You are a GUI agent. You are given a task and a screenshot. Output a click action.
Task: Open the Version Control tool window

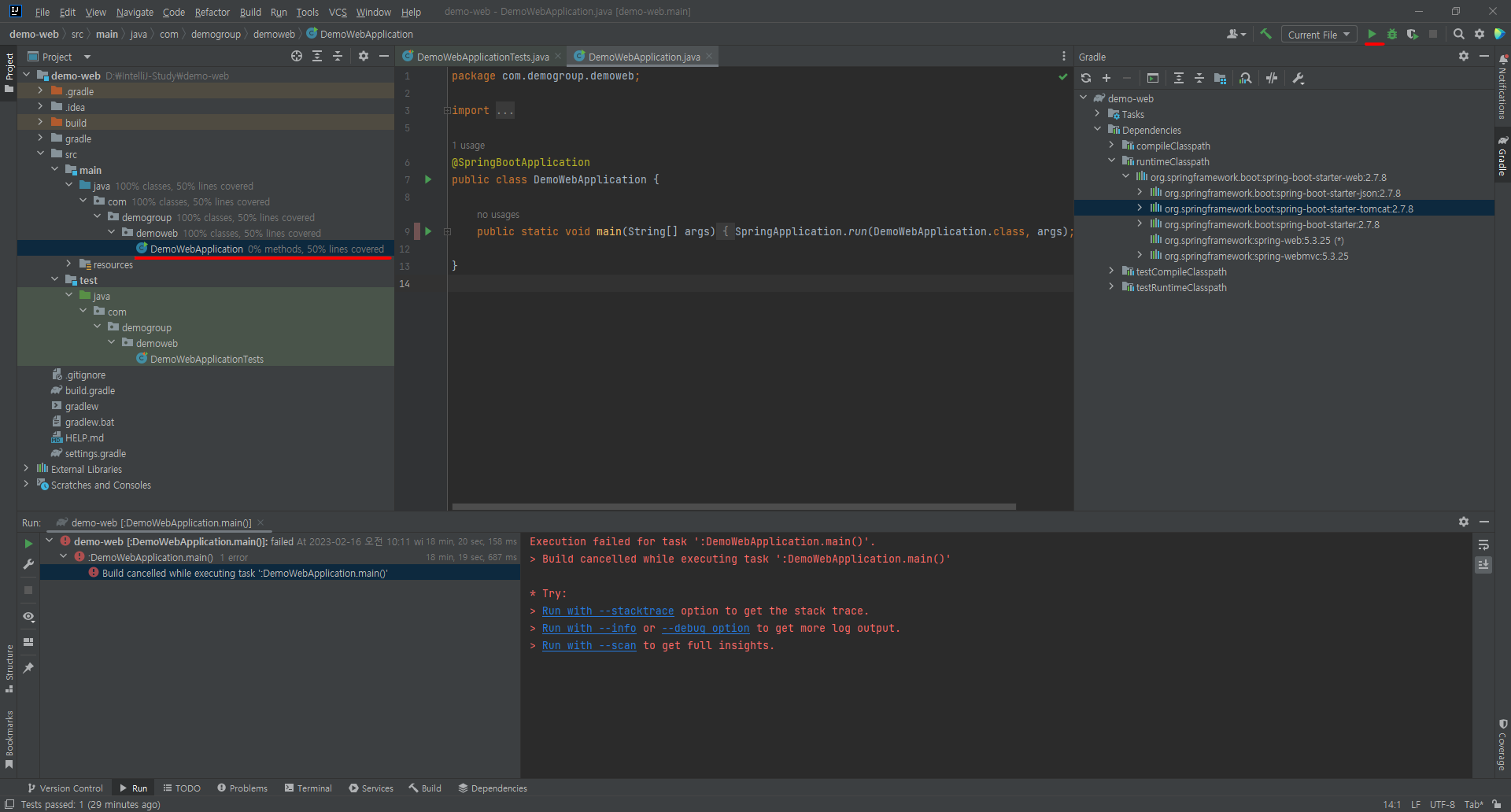pos(65,788)
